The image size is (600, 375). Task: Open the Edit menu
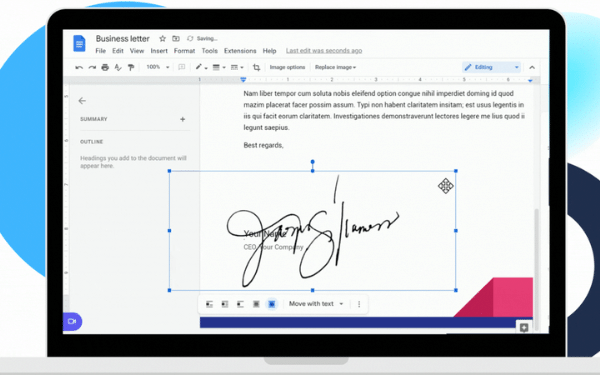pyautogui.click(x=118, y=51)
